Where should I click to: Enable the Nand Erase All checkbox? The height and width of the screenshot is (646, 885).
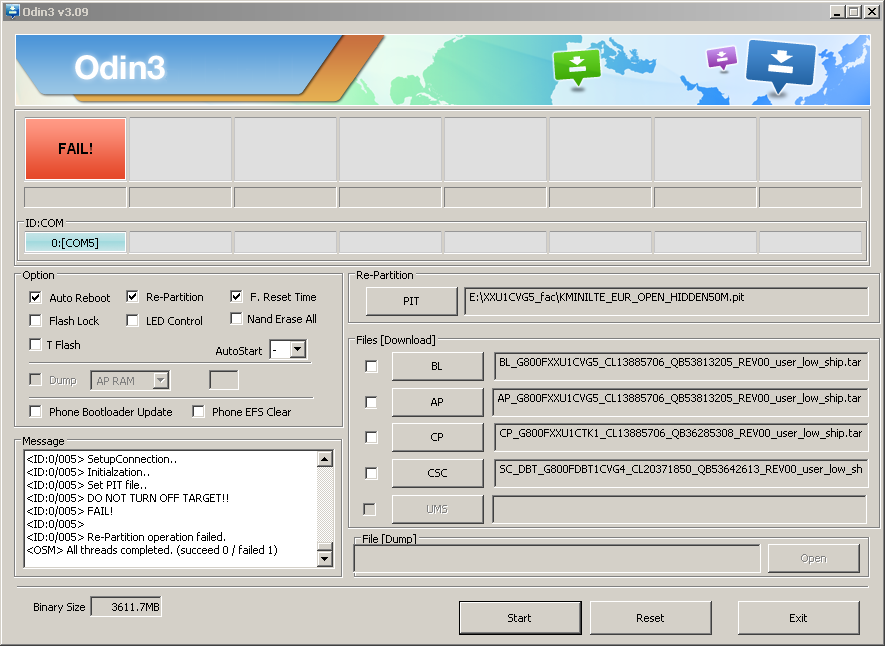[x=237, y=319]
